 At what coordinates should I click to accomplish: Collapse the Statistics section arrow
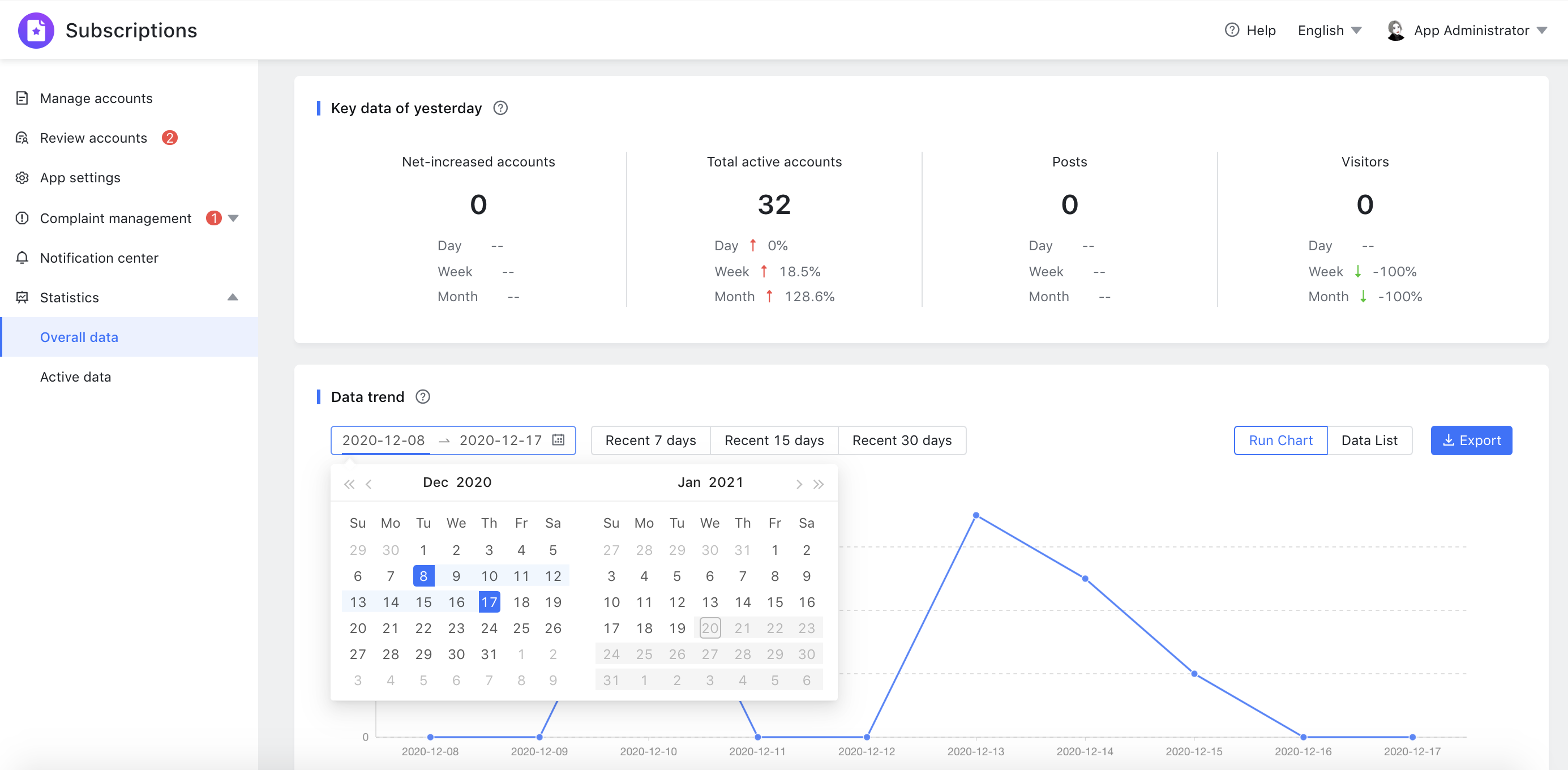click(233, 297)
